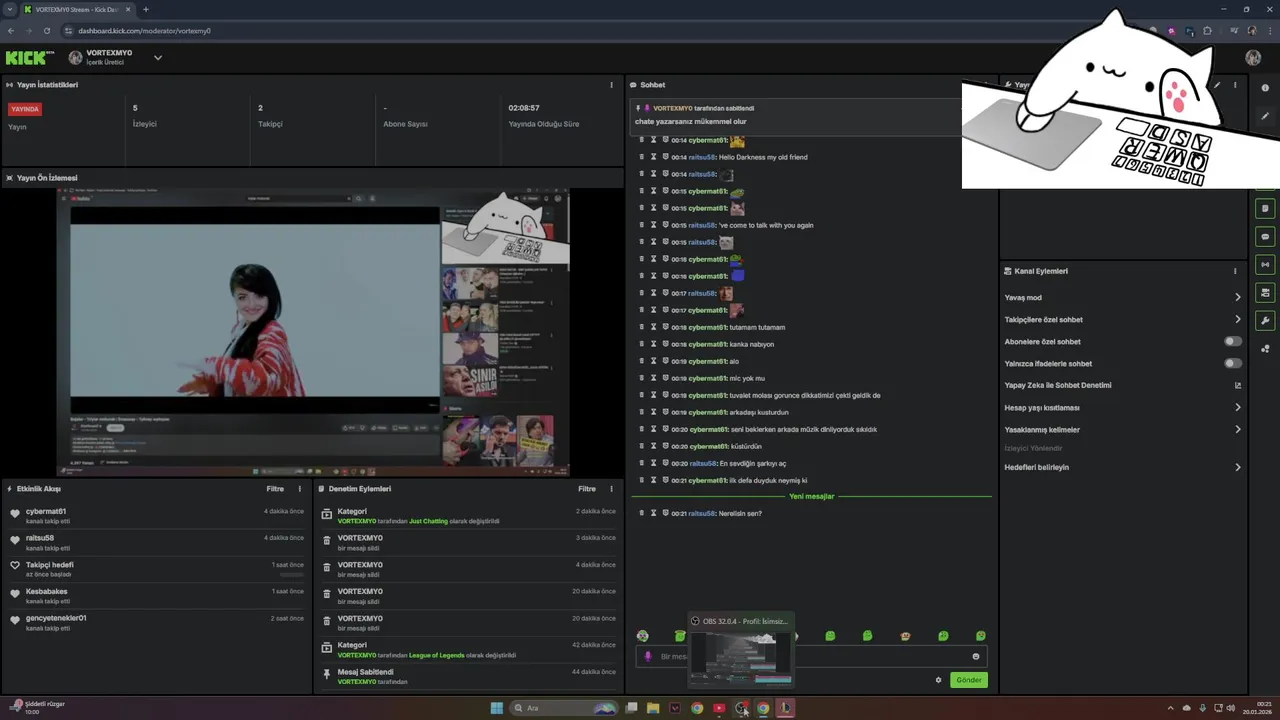1280x720 pixels.
Task: Click the Takipçi hedefi activity row
Action: (x=157, y=570)
